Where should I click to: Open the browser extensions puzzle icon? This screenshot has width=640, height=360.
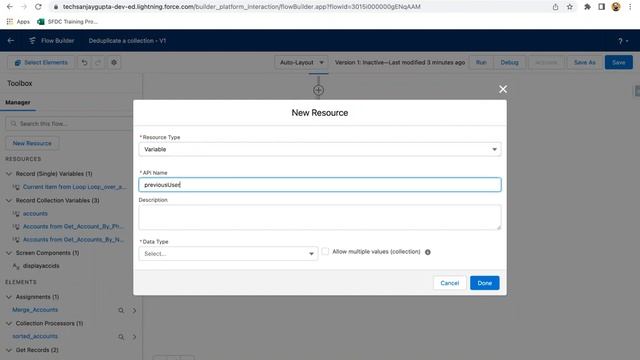click(587, 7)
